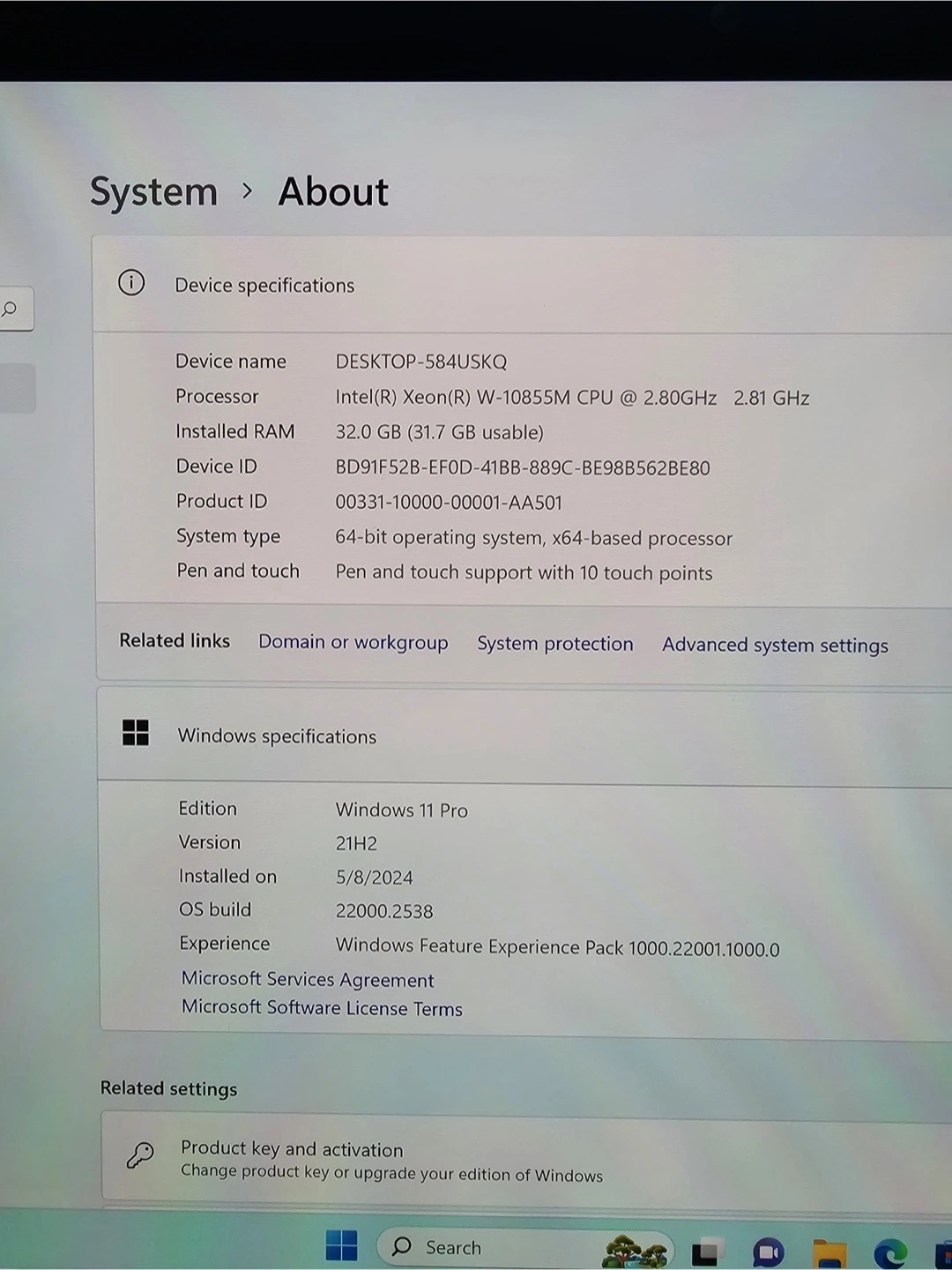Launch Microsoft Edge from the taskbar
This screenshot has width=952, height=1270.
coord(890,1253)
